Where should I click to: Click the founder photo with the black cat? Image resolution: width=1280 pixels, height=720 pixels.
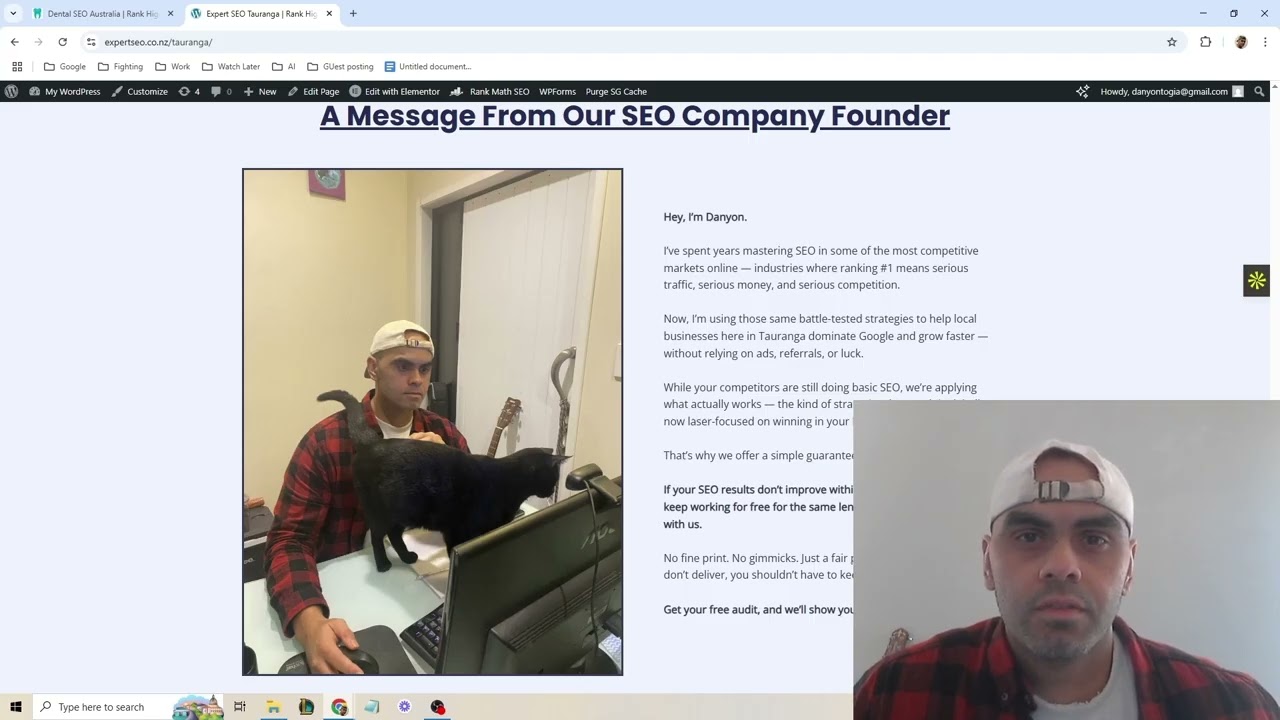432,422
